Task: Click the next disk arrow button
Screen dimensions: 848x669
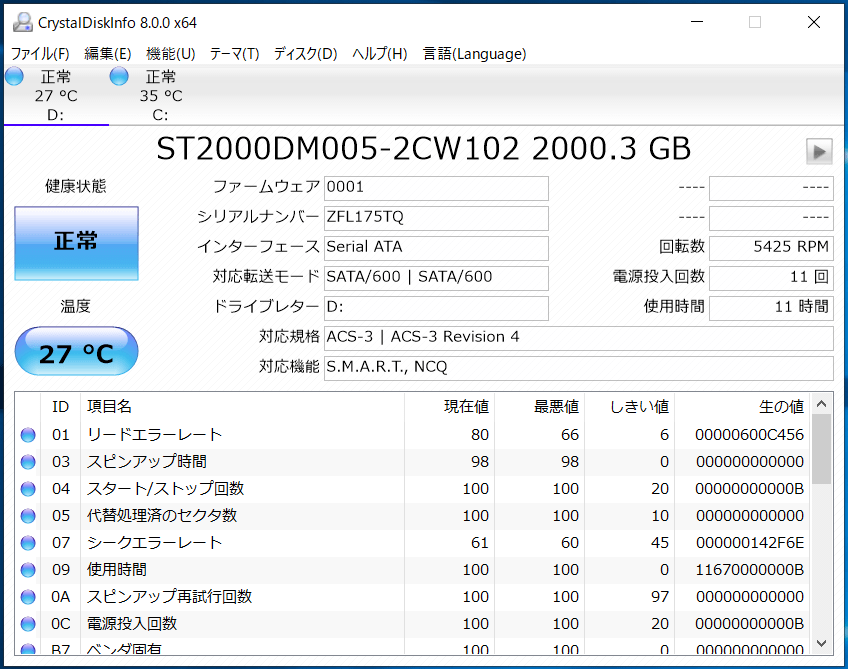Action: [819, 151]
